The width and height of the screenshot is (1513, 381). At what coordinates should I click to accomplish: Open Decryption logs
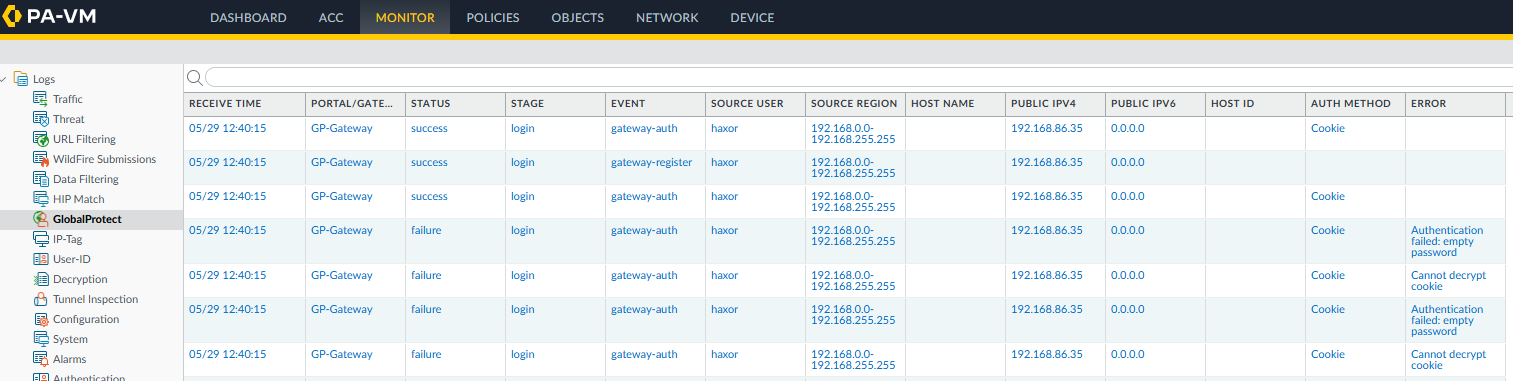(x=80, y=279)
